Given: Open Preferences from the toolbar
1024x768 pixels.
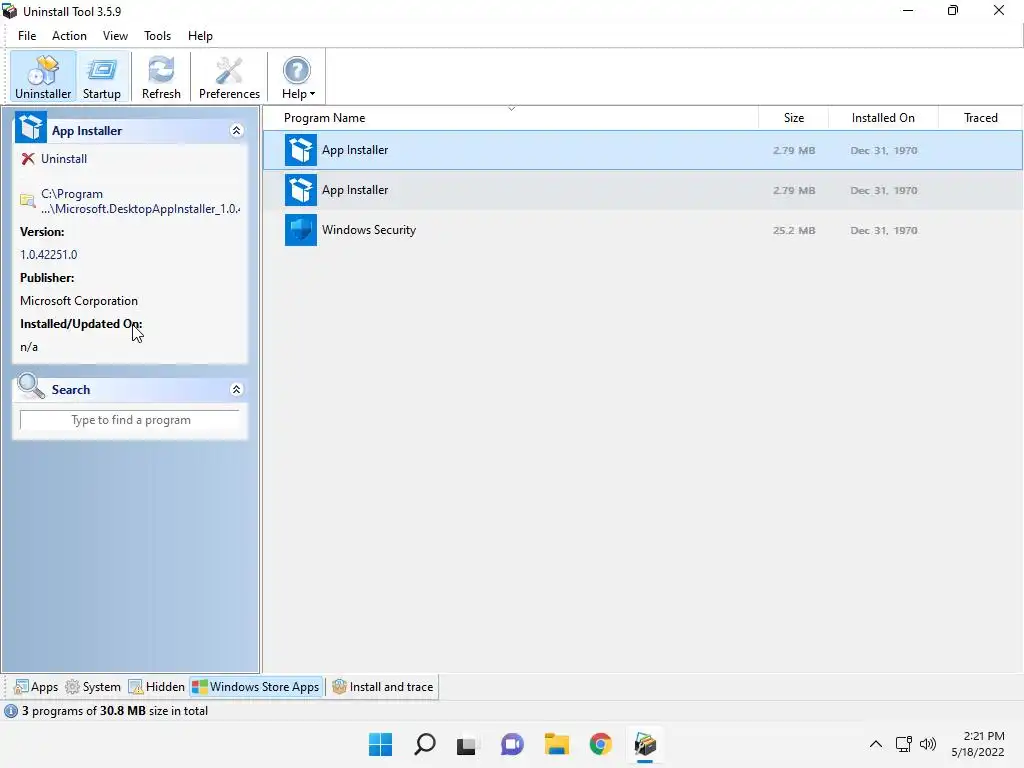Looking at the screenshot, I should pos(229,77).
